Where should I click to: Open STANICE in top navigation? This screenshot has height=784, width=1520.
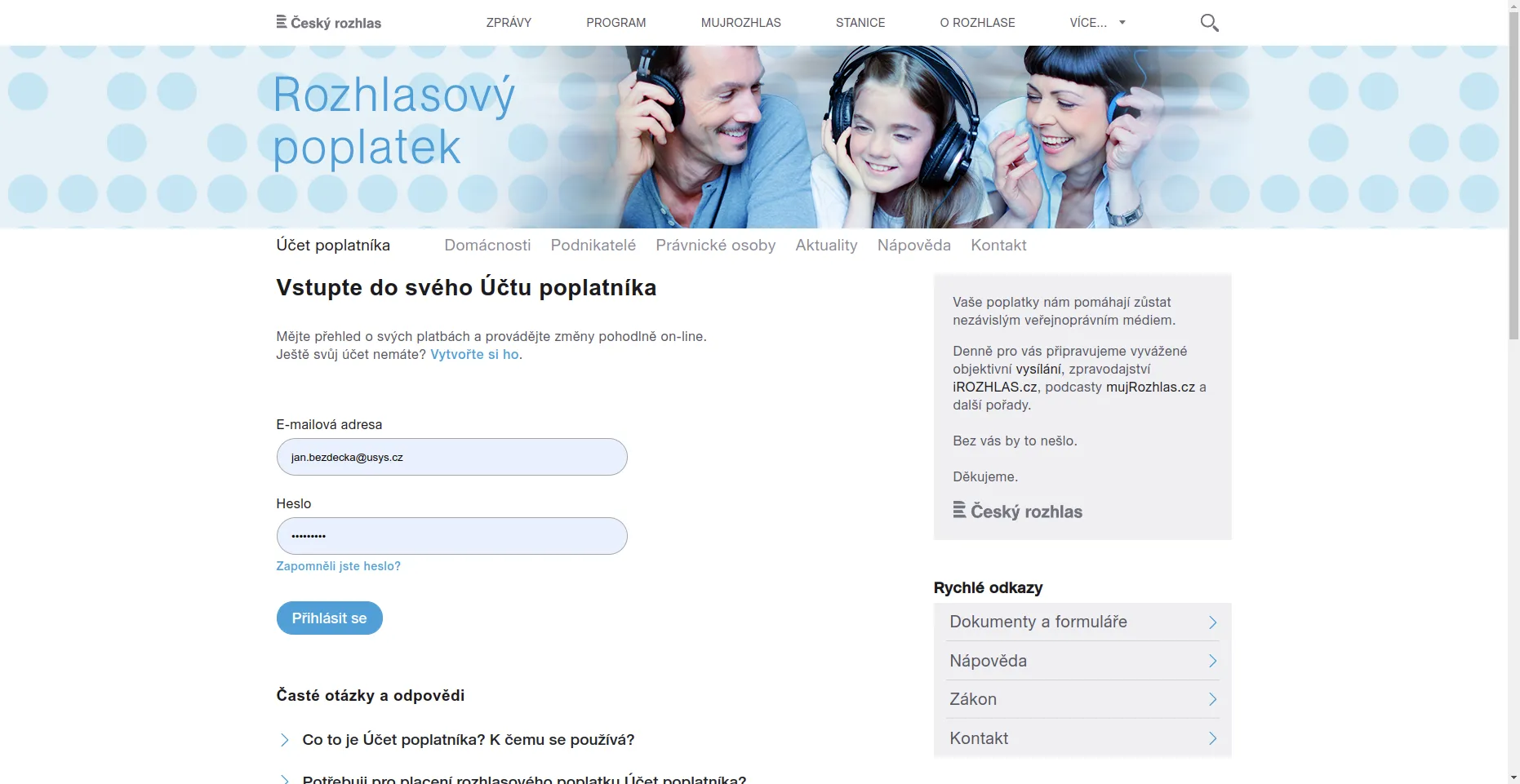pos(860,23)
